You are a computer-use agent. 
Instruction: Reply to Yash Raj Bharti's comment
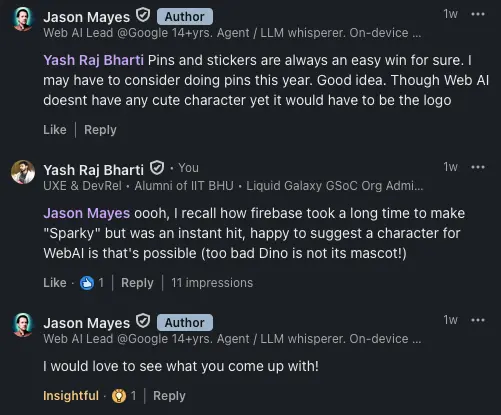coord(137,283)
